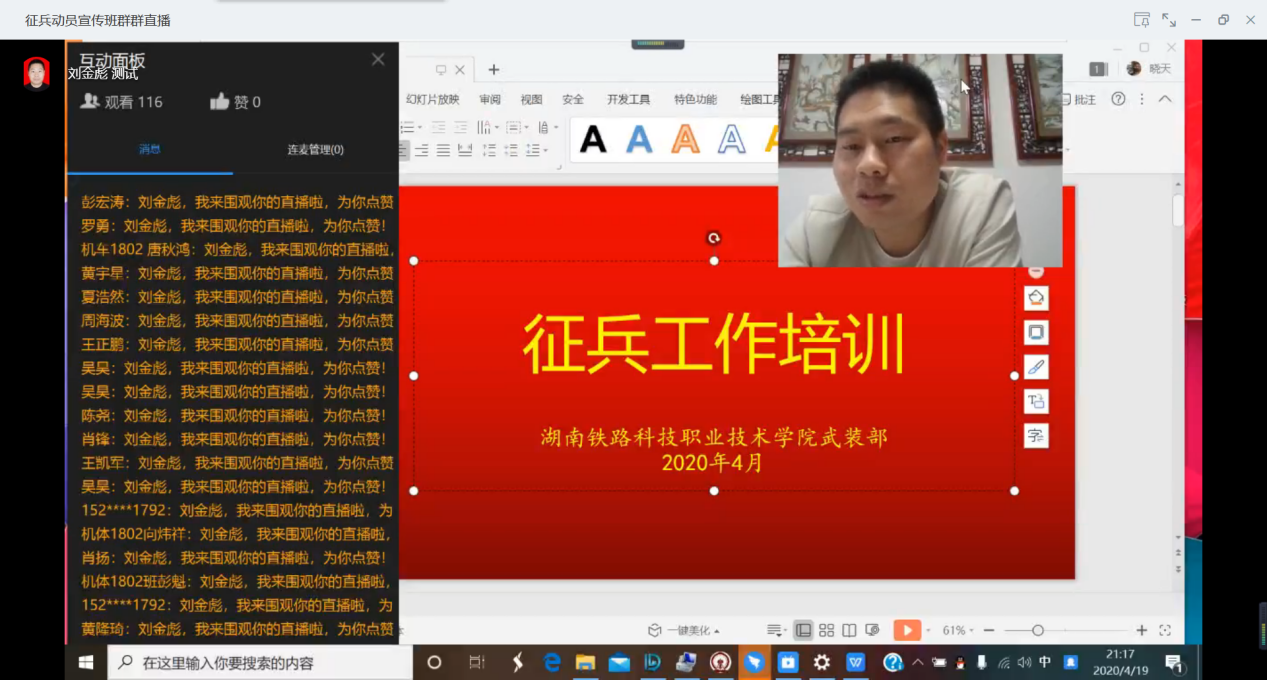The width and height of the screenshot is (1267, 680).
Task: Click the decrease indent icon
Action: [x=438, y=128]
